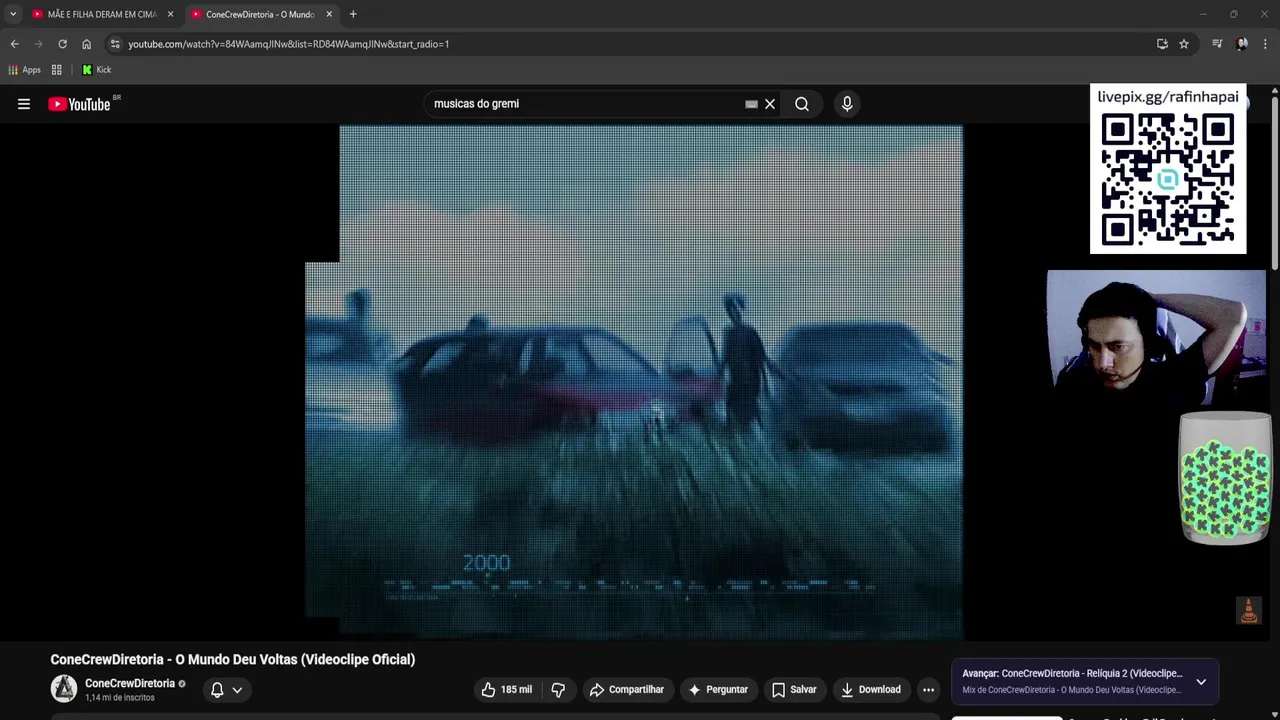
Task: Open the tab search dropdown arrow
Action: click(13, 14)
